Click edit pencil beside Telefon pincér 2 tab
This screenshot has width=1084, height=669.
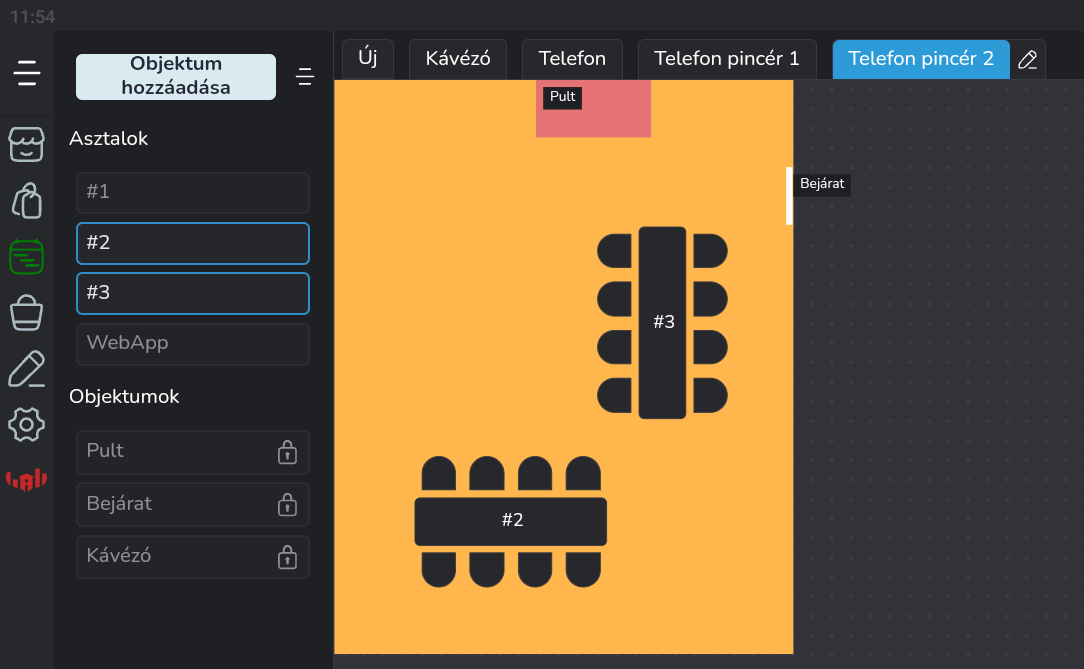(x=1027, y=60)
